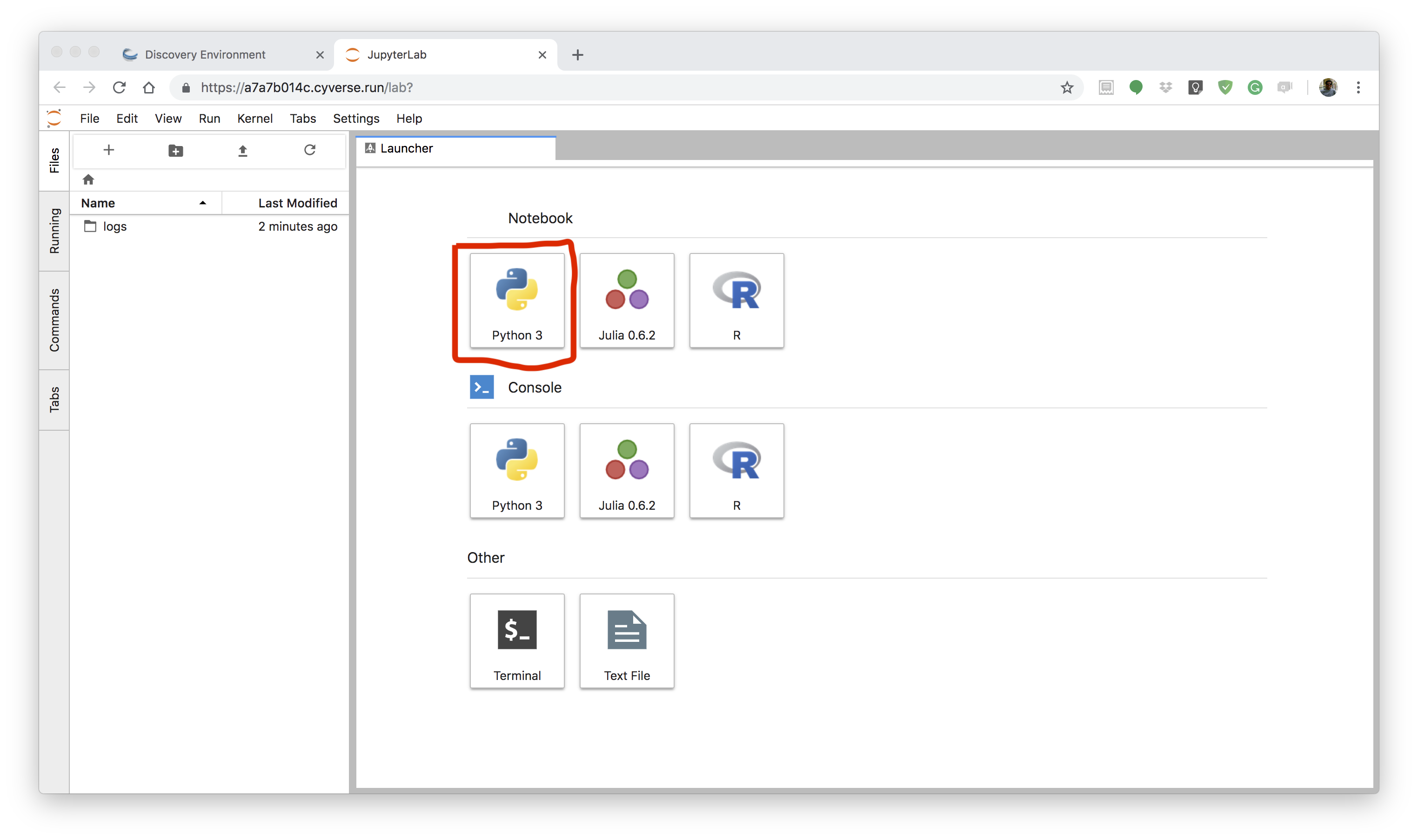
Task: Sort files by Name column
Action: pos(146,203)
